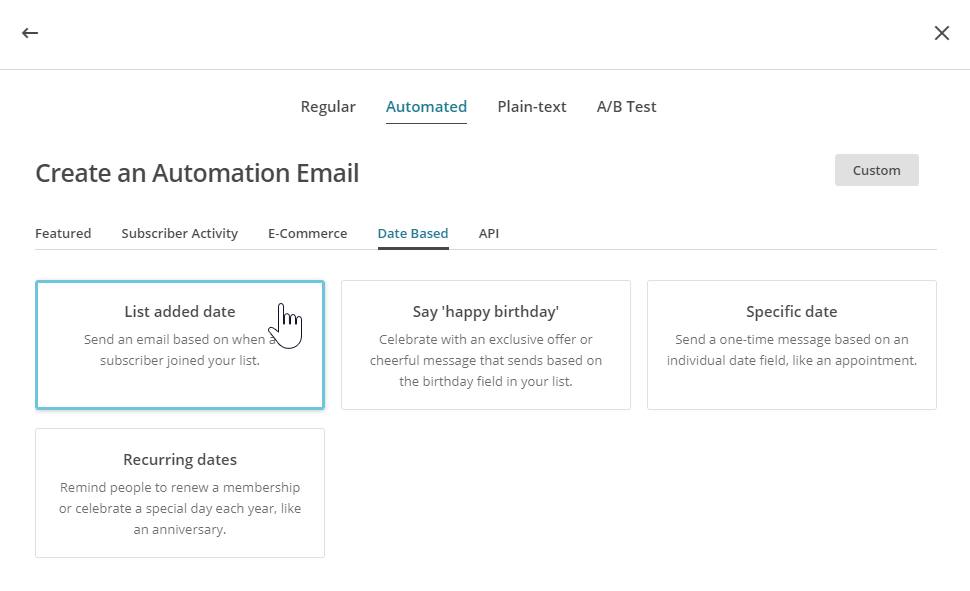Click the back arrow icon
Image resolution: width=970 pixels, height=591 pixels.
30,33
